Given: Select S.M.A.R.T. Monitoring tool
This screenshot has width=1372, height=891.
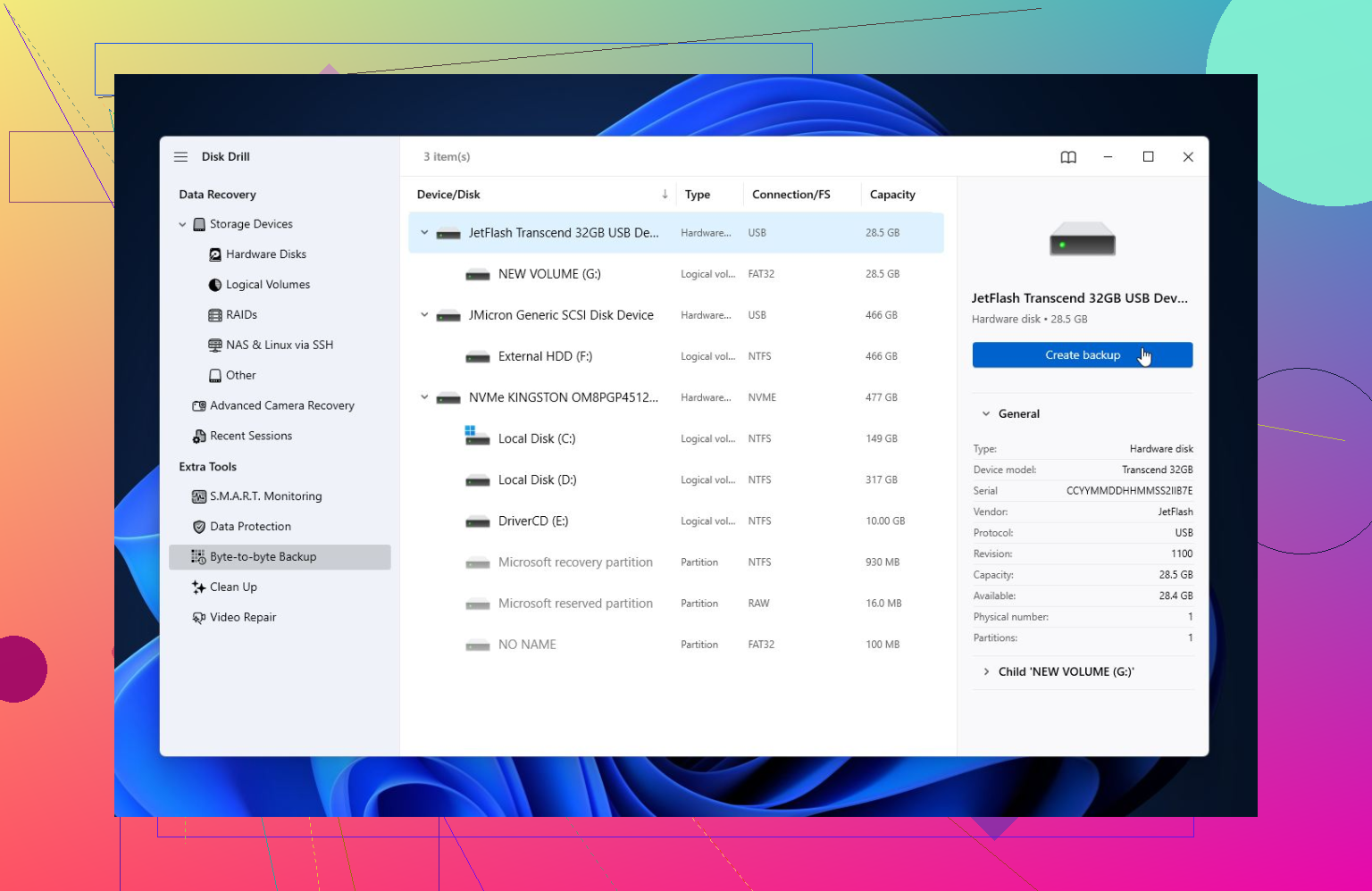Looking at the screenshot, I should [266, 496].
